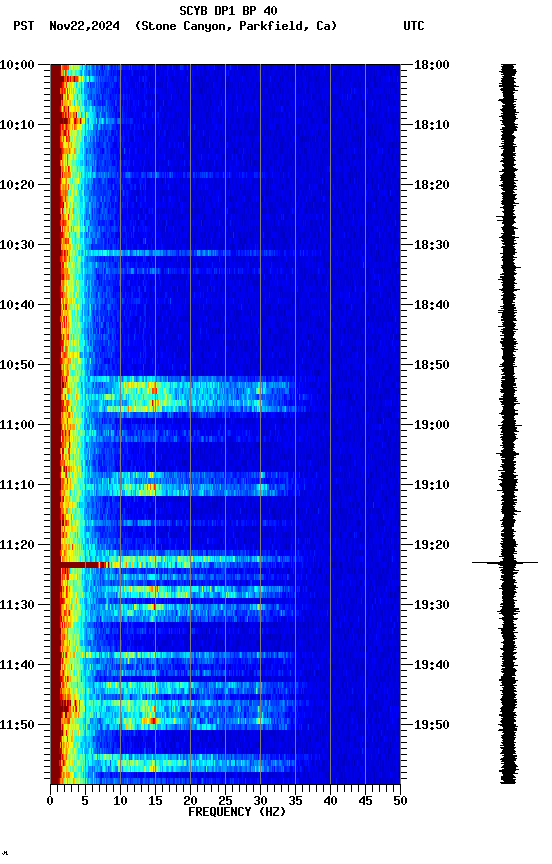
Task: Click the 11:30 PST time label
Action: point(17,606)
